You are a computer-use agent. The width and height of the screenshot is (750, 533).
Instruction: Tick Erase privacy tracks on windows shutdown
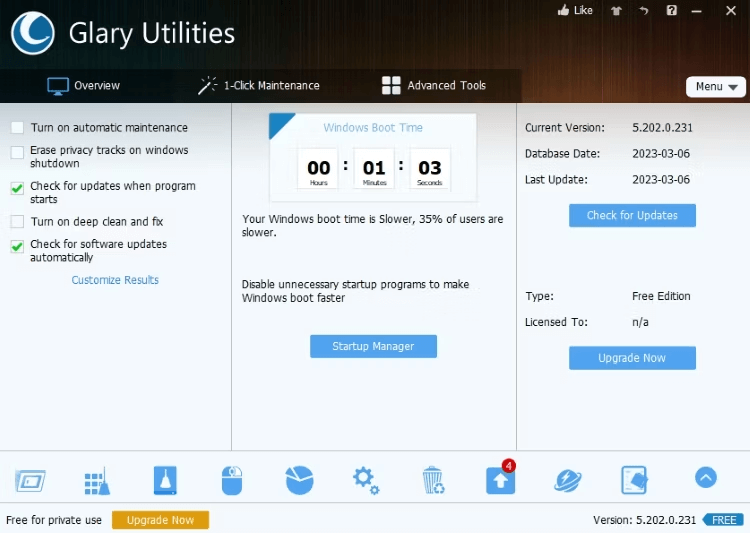(17, 153)
